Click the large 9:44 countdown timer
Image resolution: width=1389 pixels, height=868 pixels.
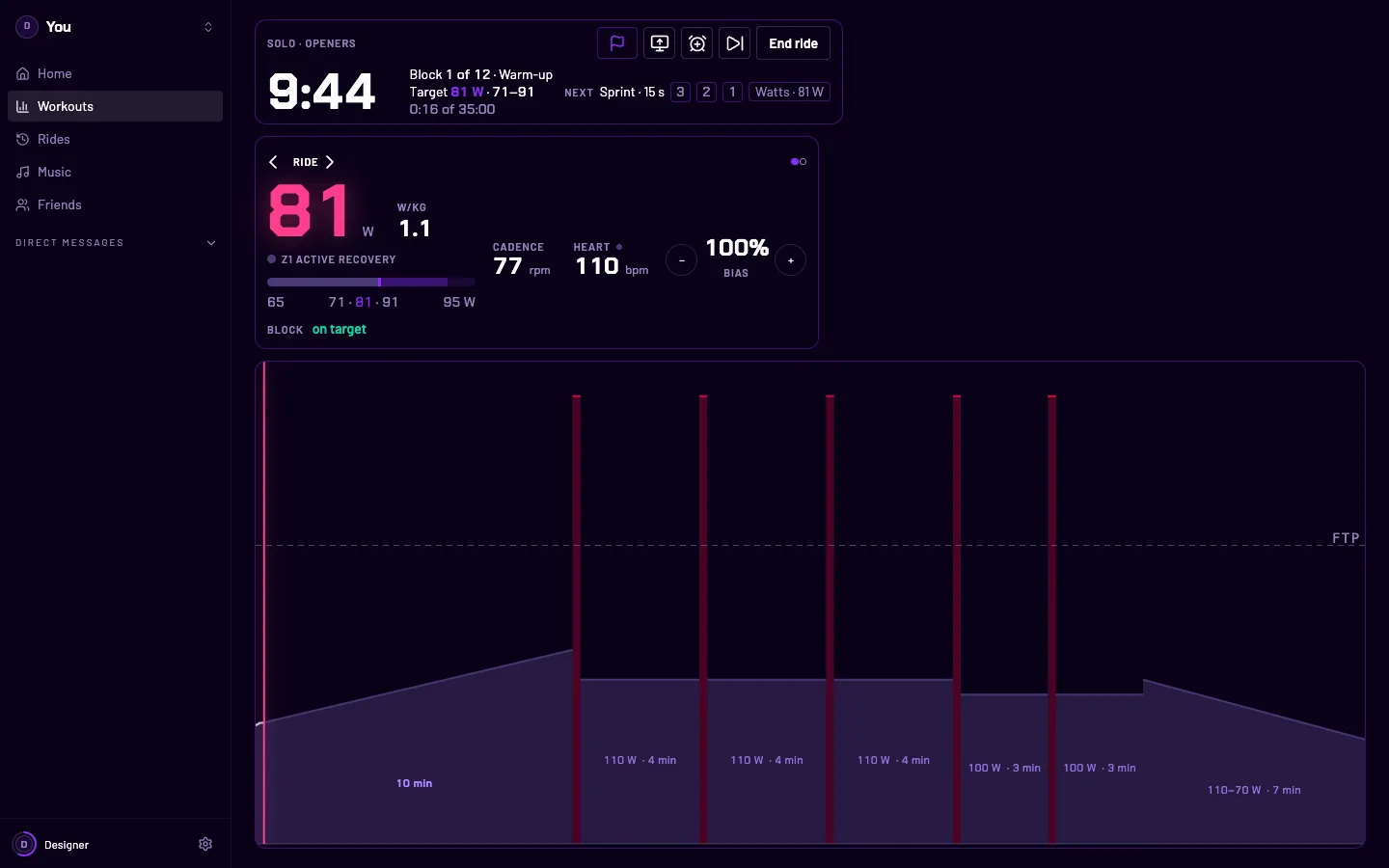click(x=322, y=92)
